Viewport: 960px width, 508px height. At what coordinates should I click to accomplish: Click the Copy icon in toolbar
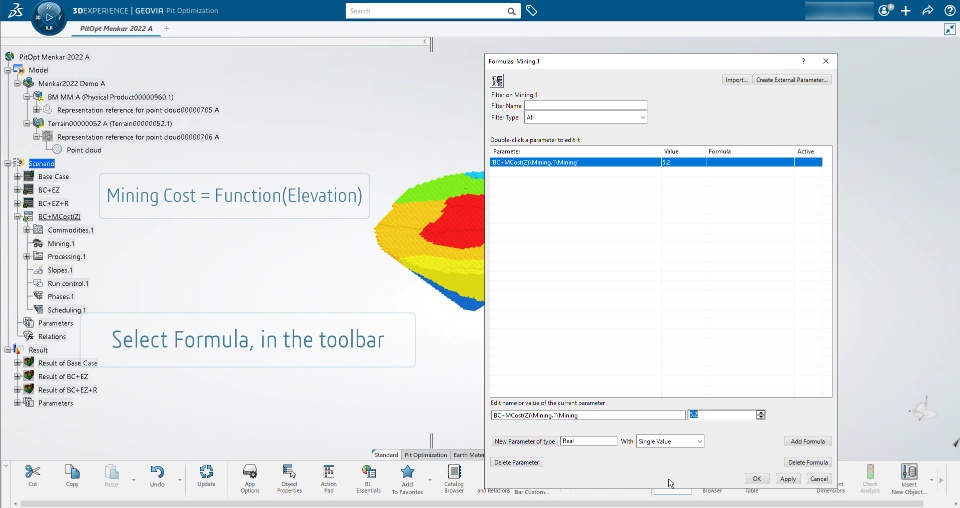pyautogui.click(x=72, y=471)
